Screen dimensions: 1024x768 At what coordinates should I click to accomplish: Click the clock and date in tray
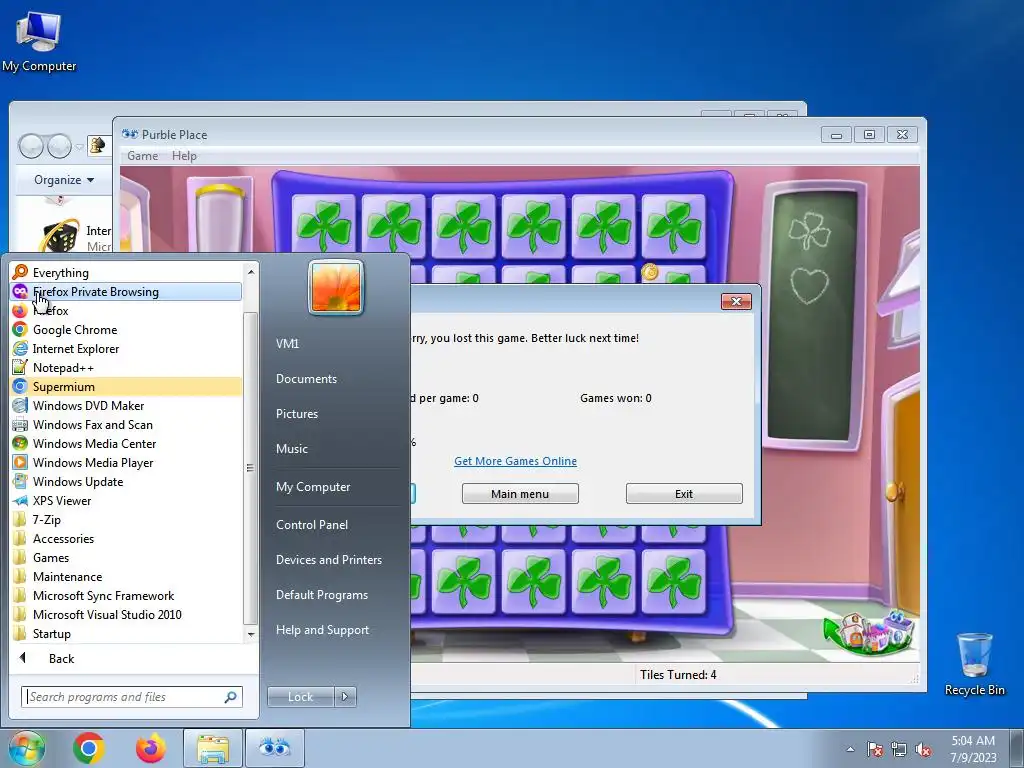pos(973,749)
